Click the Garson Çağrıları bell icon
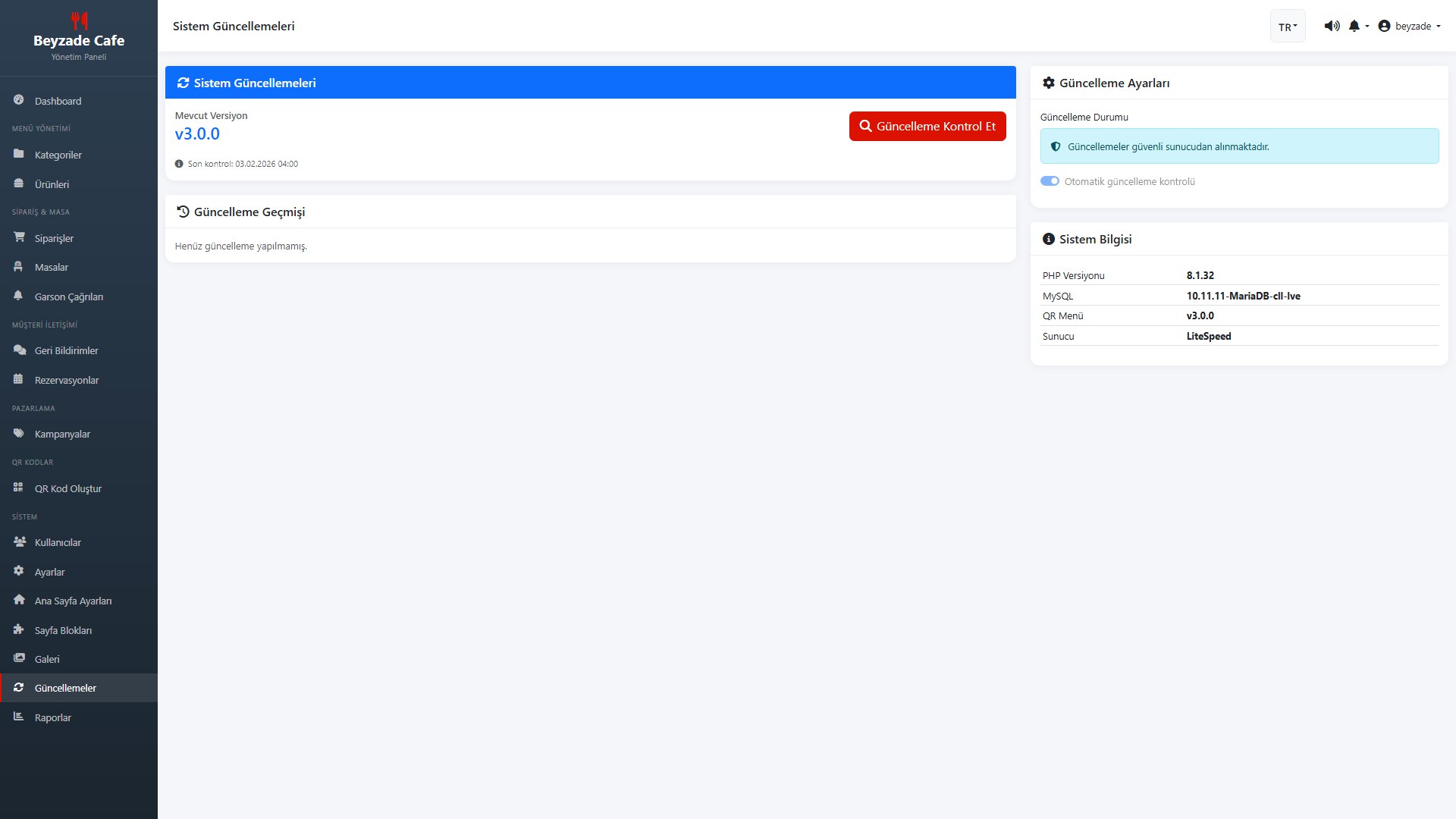 (x=19, y=296)
